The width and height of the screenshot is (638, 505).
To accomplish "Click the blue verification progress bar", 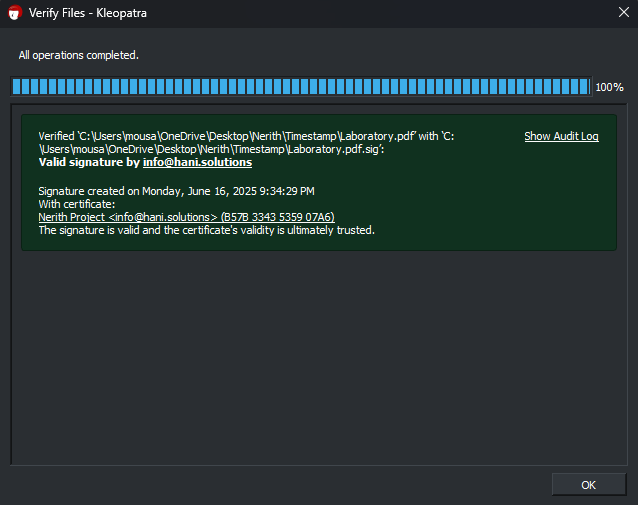I will tap(300, 87).
